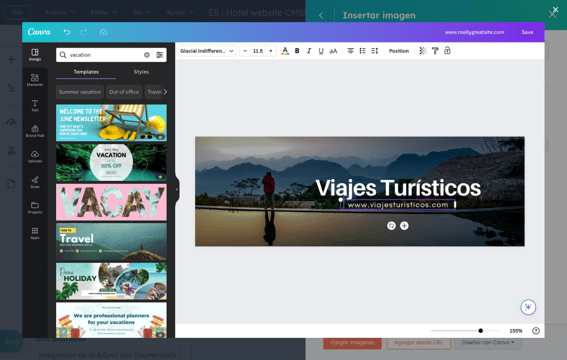Open the Brand Hub panel
Screen dimensions: 567x360
tap(35, 131)
